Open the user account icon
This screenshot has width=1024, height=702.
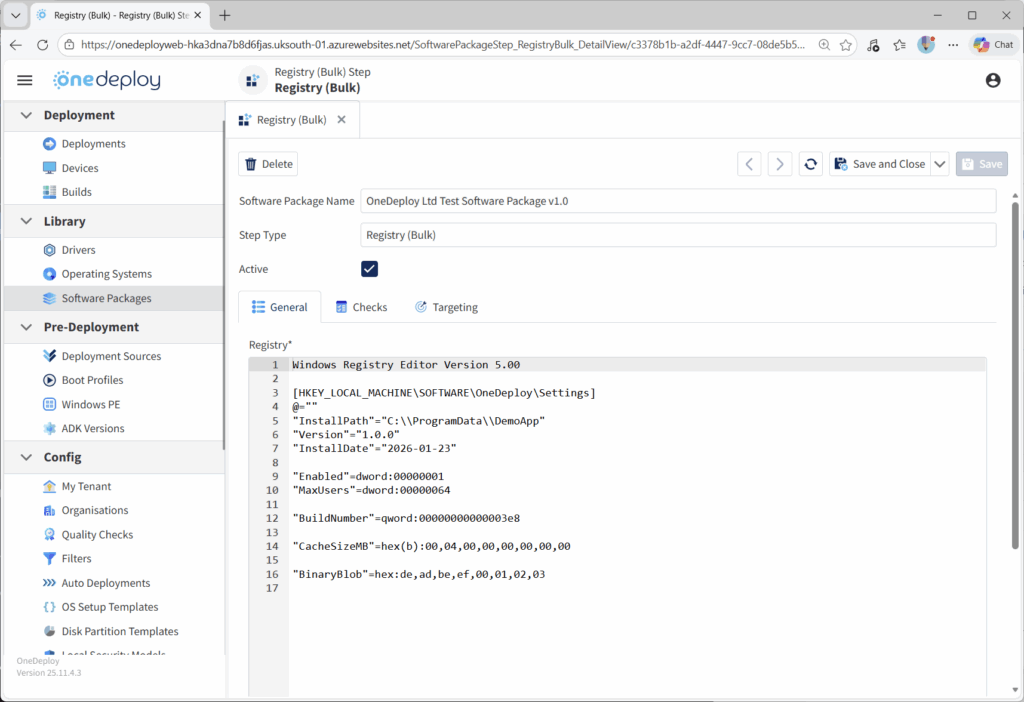[x=993, y=80]
